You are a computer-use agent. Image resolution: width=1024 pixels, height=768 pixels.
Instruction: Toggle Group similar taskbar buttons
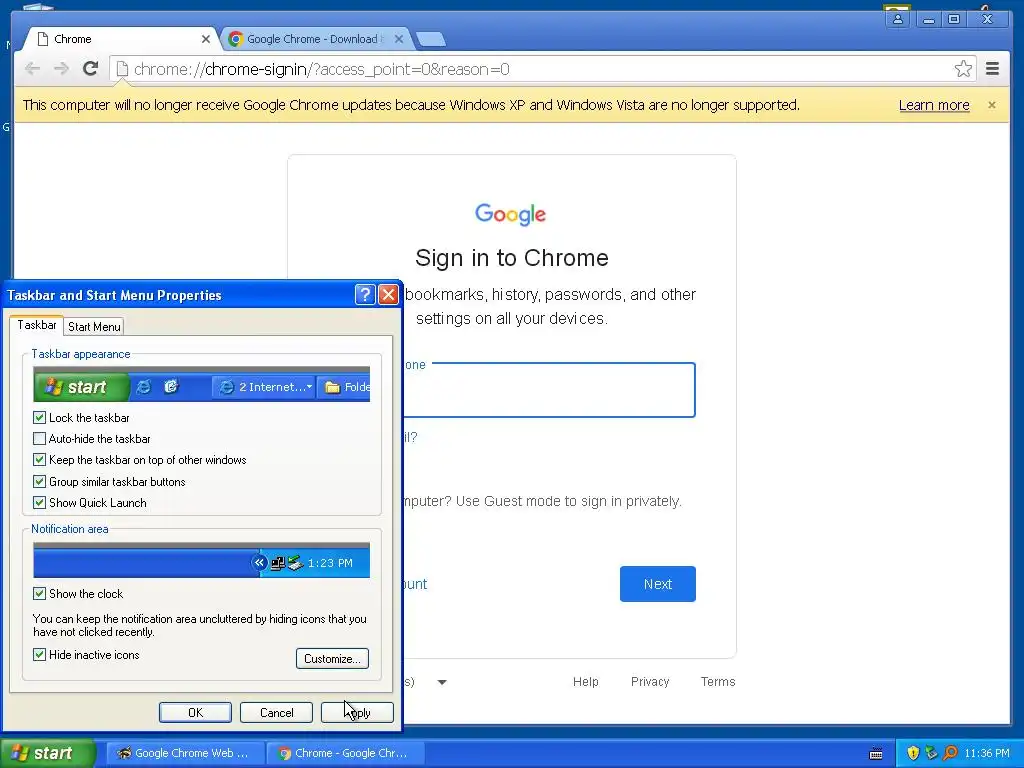pyautogui.click(x=39, y=482)
